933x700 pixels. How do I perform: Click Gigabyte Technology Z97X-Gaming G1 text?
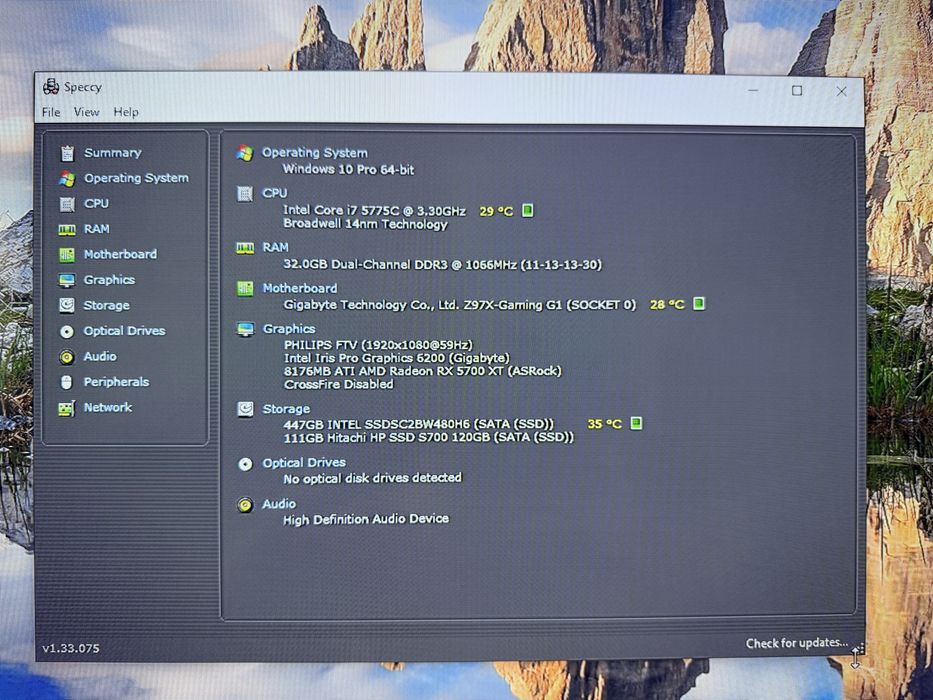point(459,305)
